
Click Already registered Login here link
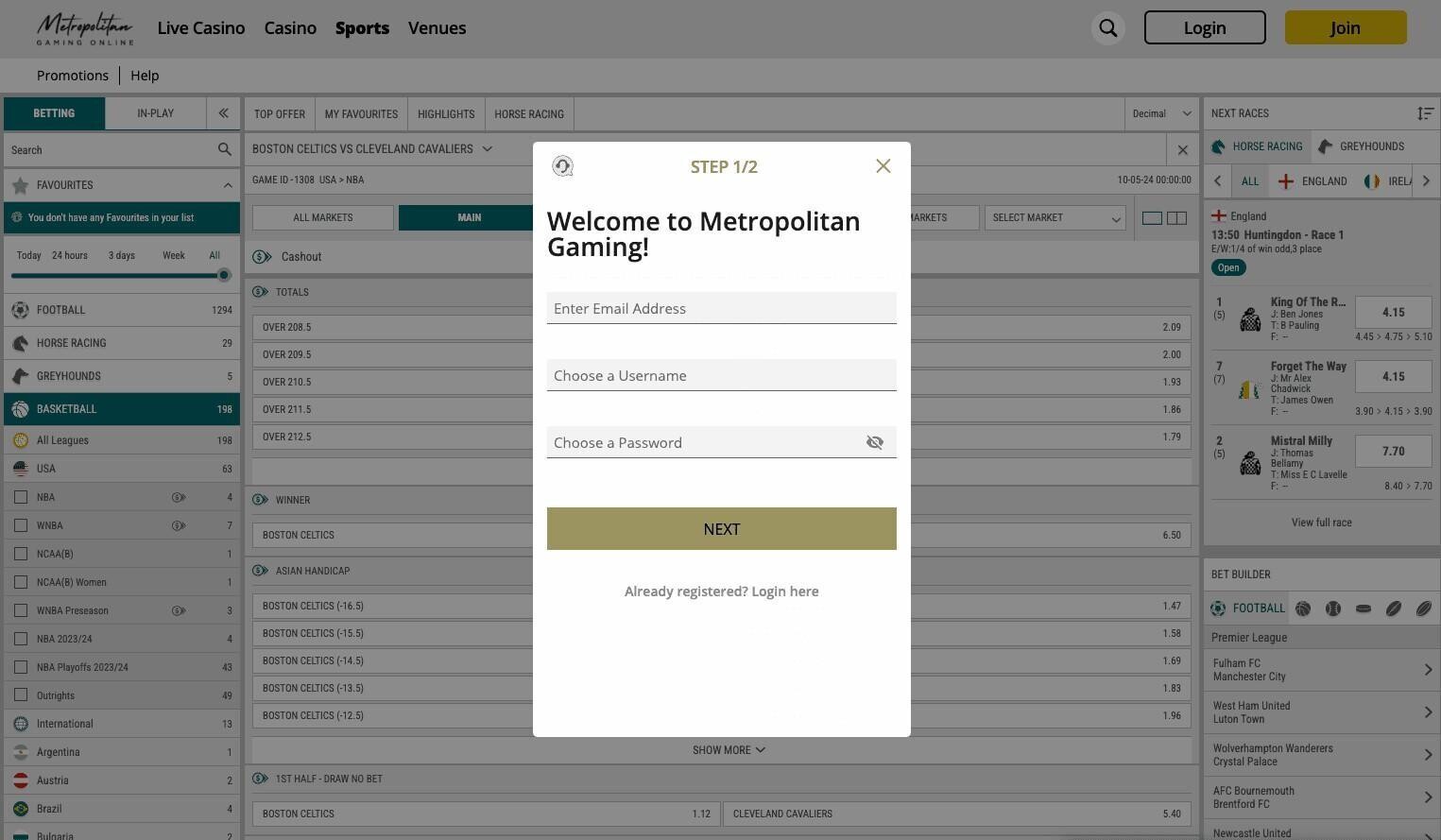[x=721, y=591]
